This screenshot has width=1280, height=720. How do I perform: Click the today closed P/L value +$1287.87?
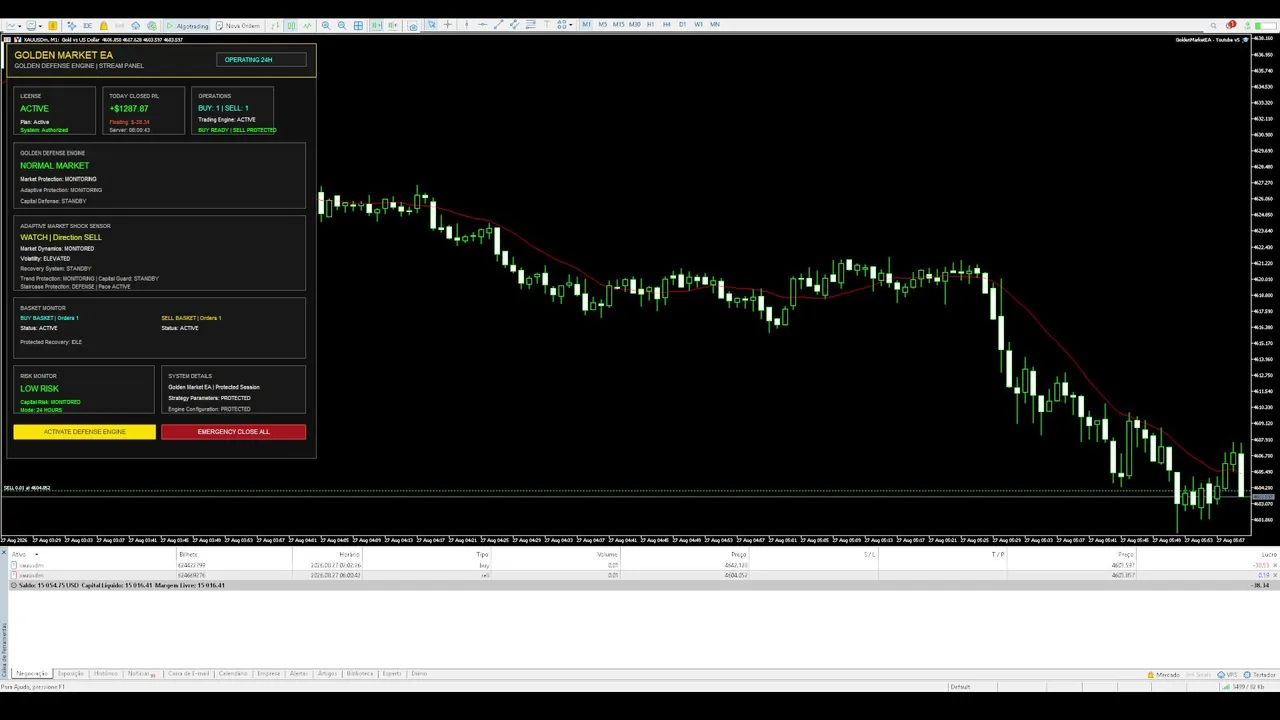pyautogui.click(x=129, y=108)
